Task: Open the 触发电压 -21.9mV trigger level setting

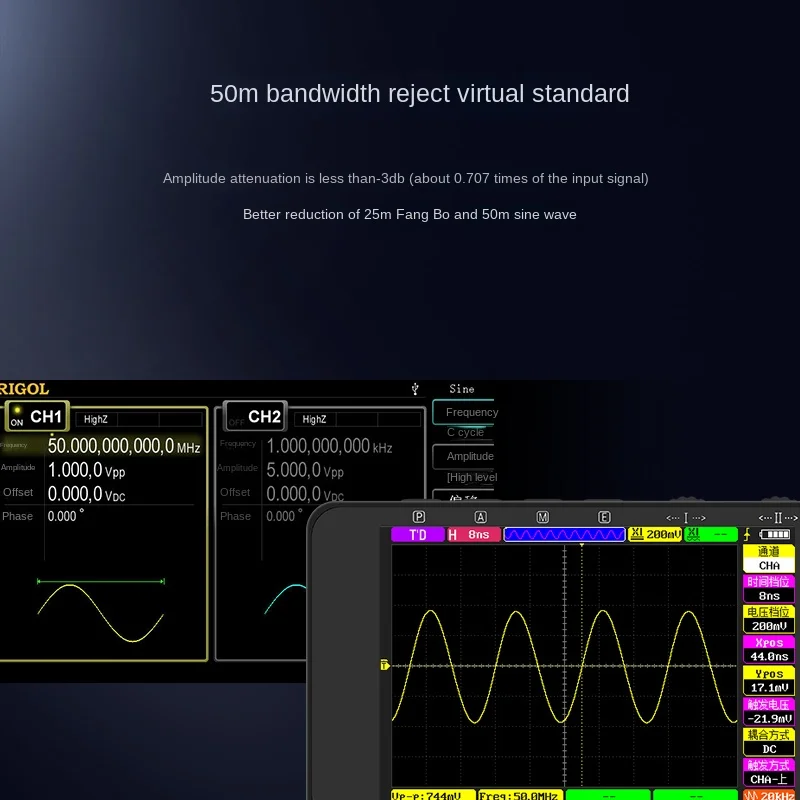Action: (x=768, y=712)
